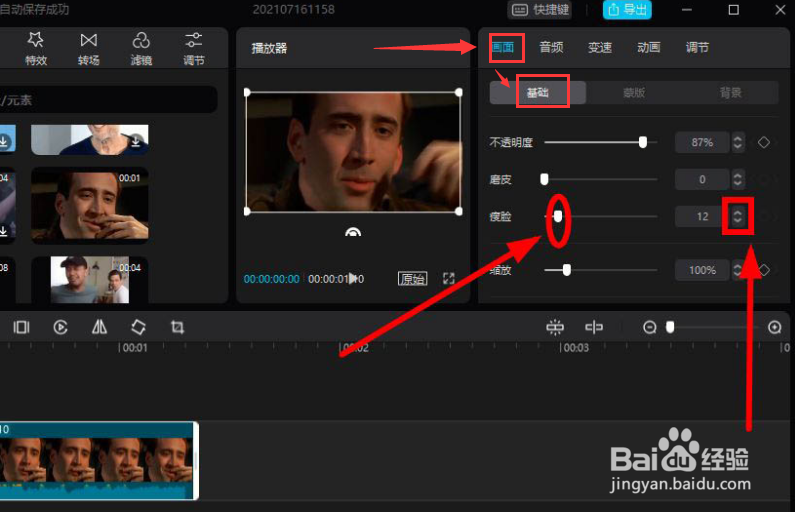The image size is (795, 512).
Task: Click the 不透明度 opacity slider handle
Action: click(643, 142)
